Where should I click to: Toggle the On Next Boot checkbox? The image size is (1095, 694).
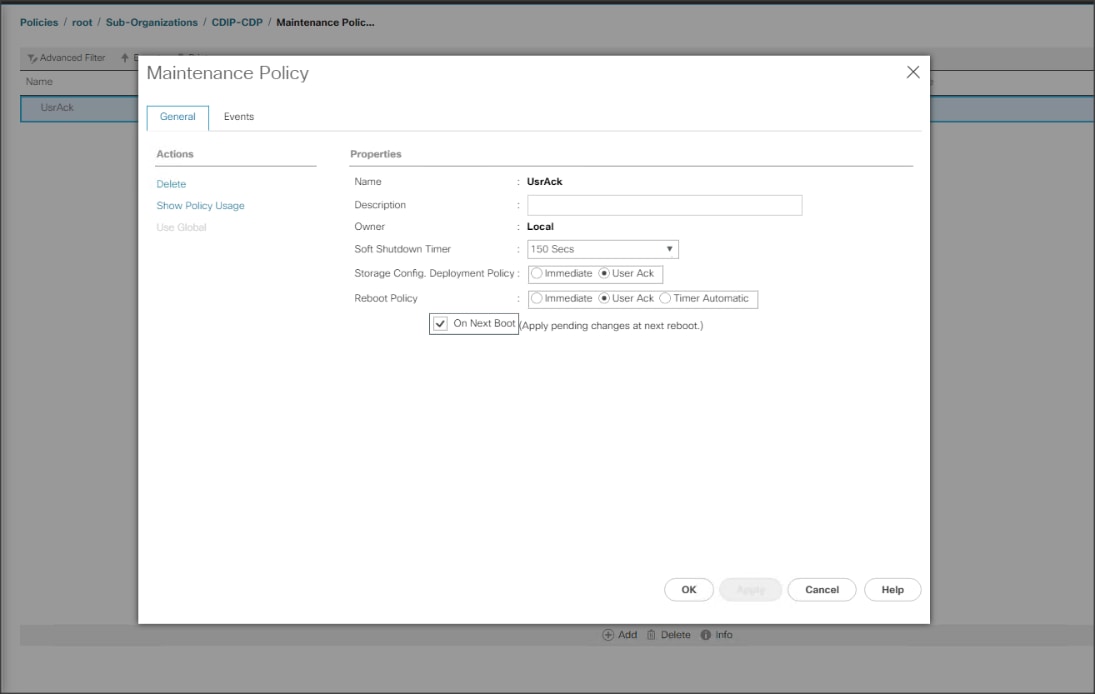[x=440, y=324]
